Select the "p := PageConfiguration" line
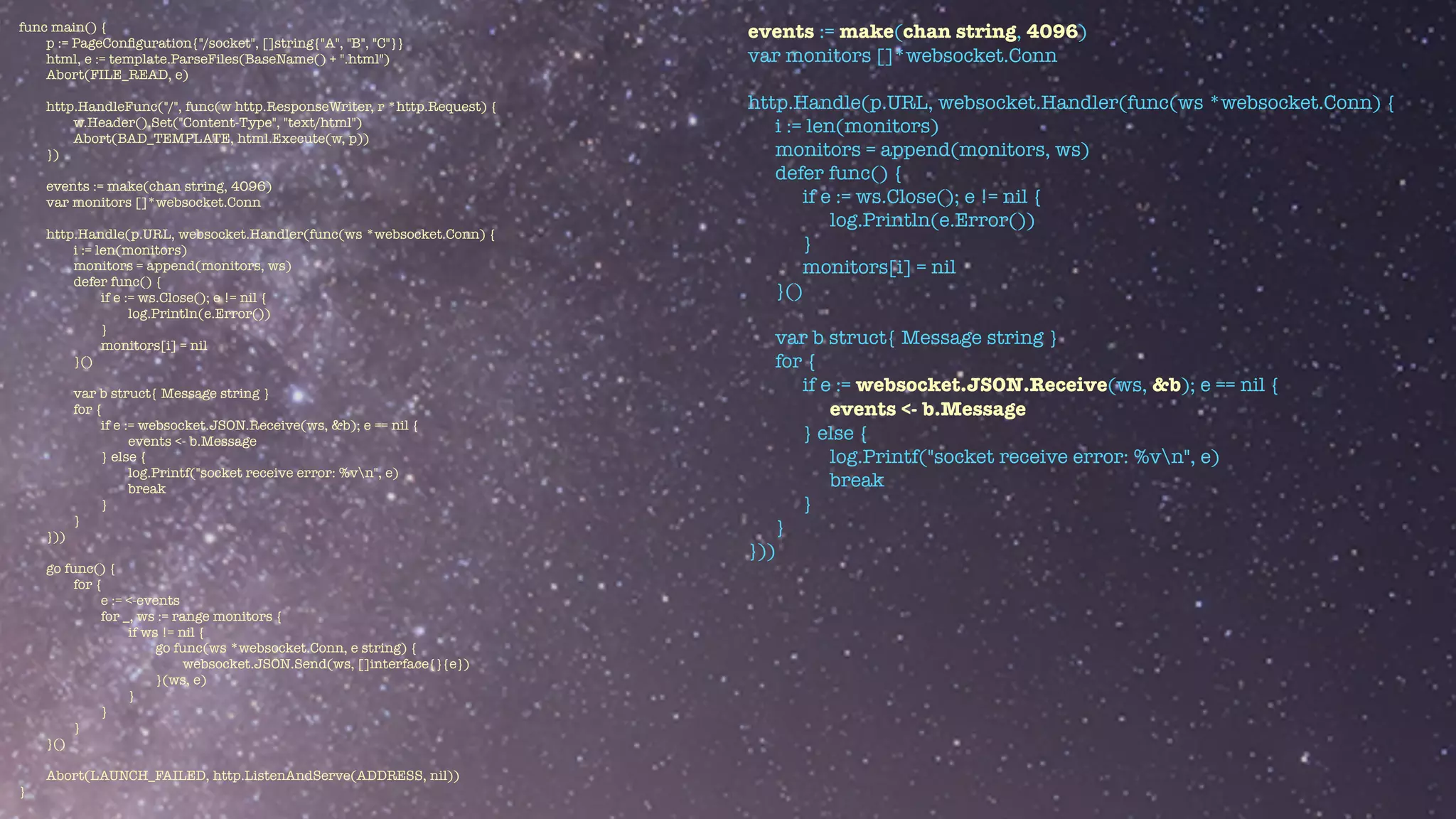This screenshot has width=1456, height=819. tap(225, 43)
